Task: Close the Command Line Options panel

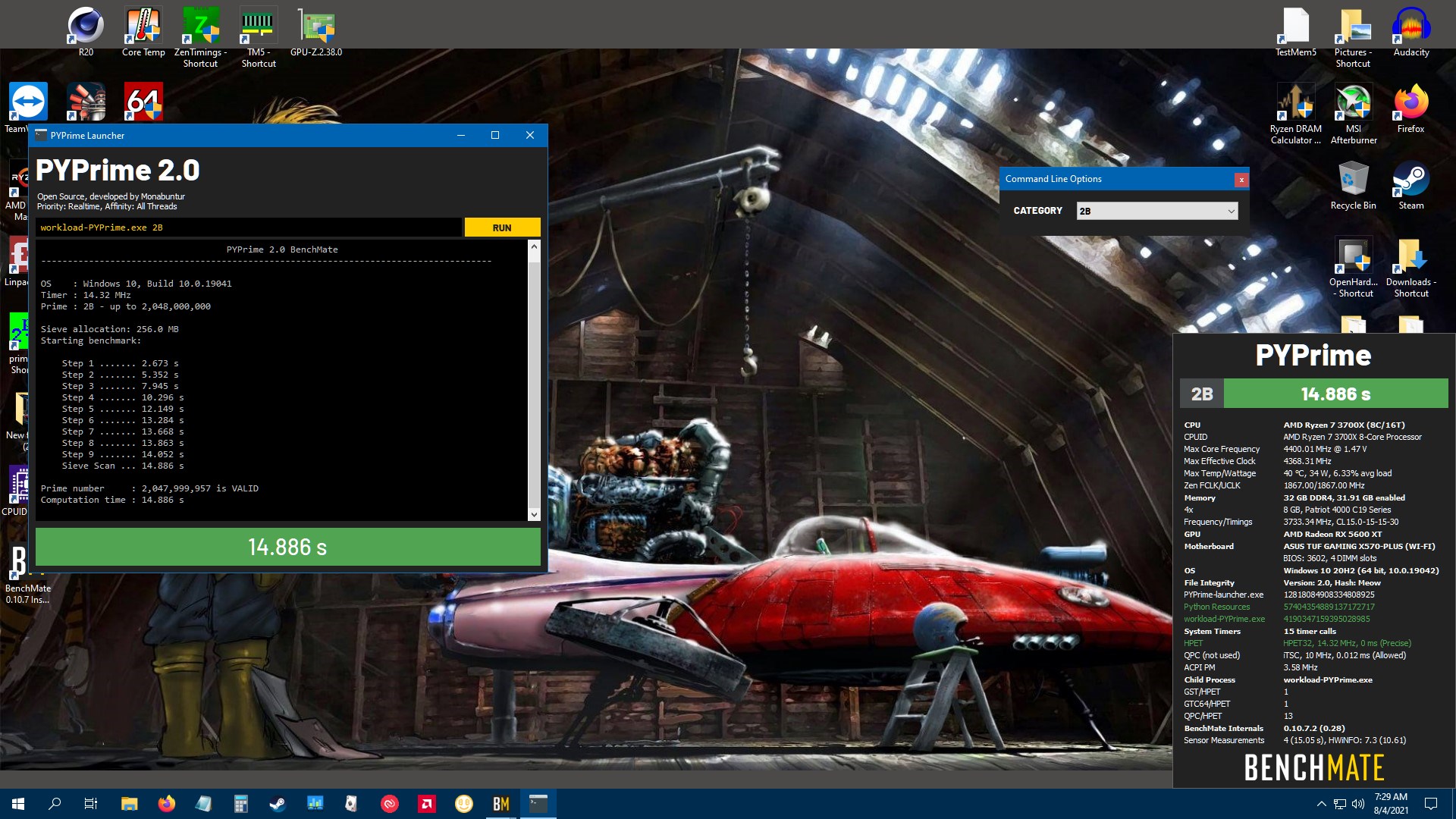Action: click(x=1241, y=180)
